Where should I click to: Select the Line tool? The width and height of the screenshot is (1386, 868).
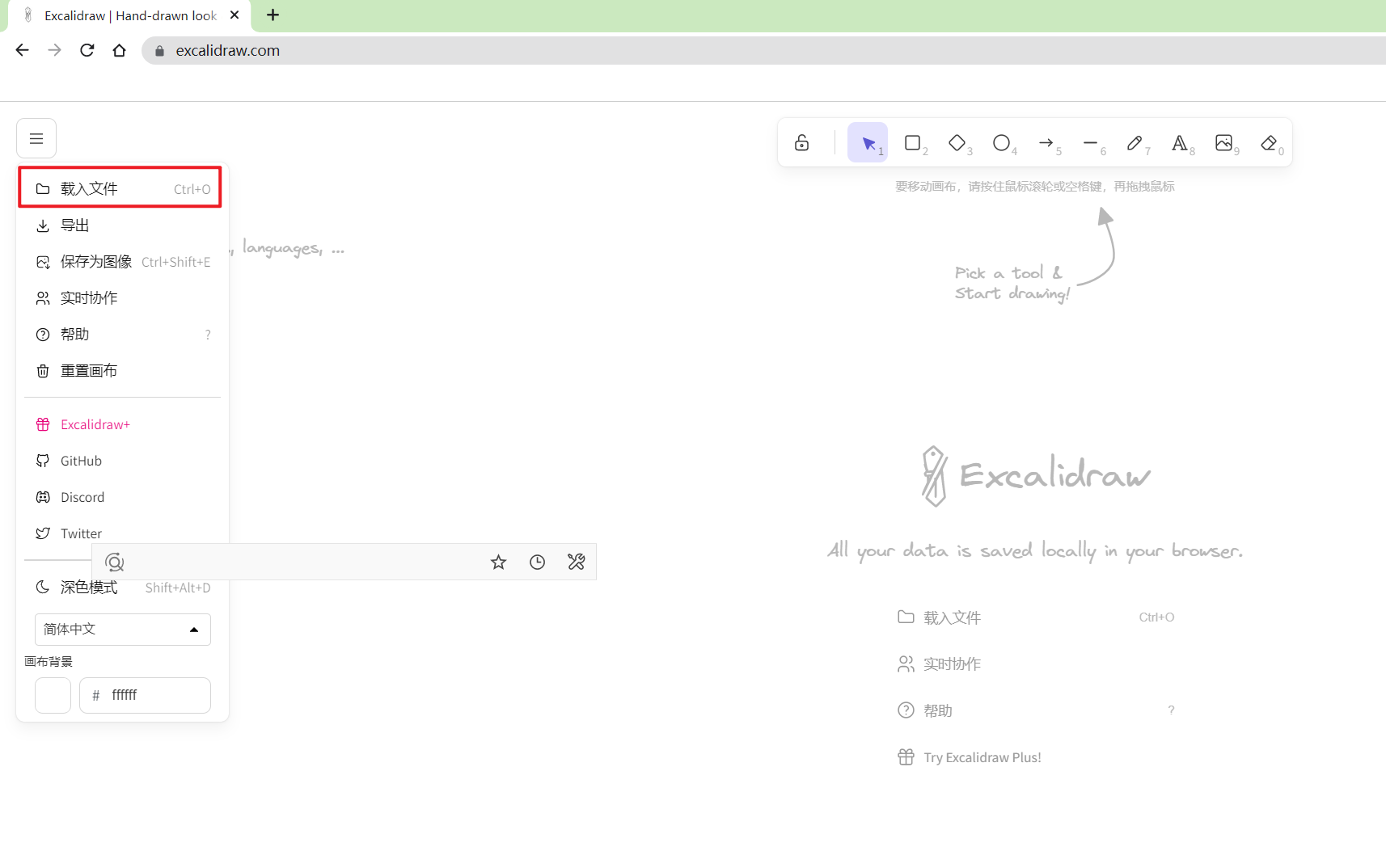pyautogui.click(x=1090, y=142)
